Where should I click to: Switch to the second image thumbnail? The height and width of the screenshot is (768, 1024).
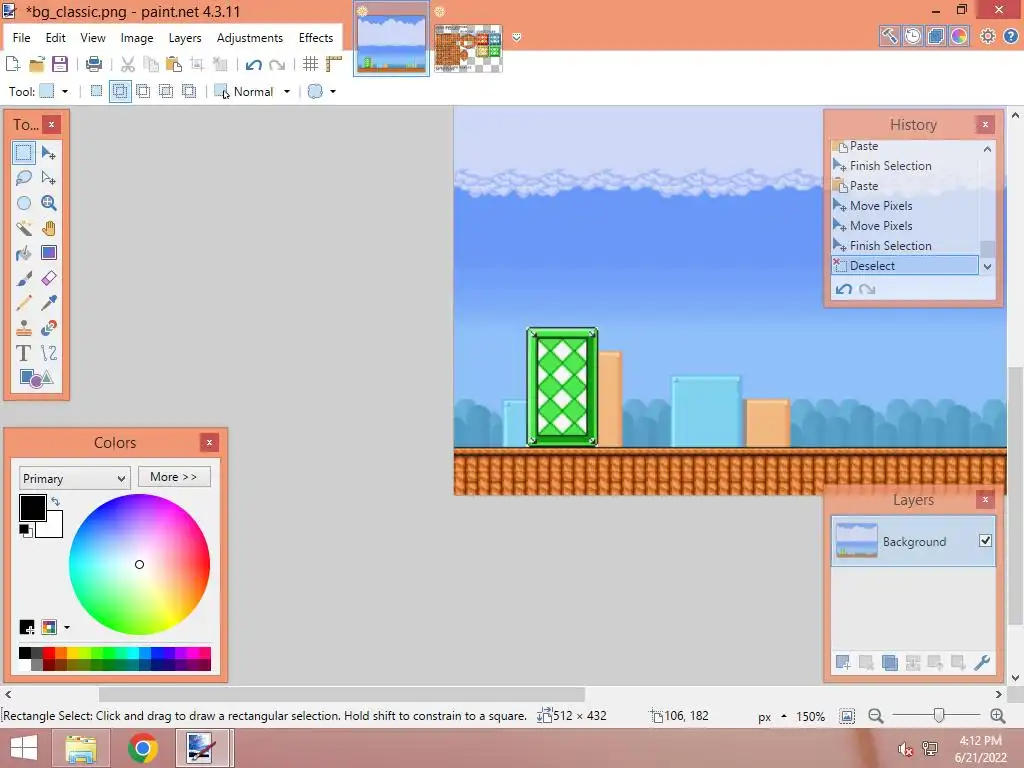(x=468, y=48)
